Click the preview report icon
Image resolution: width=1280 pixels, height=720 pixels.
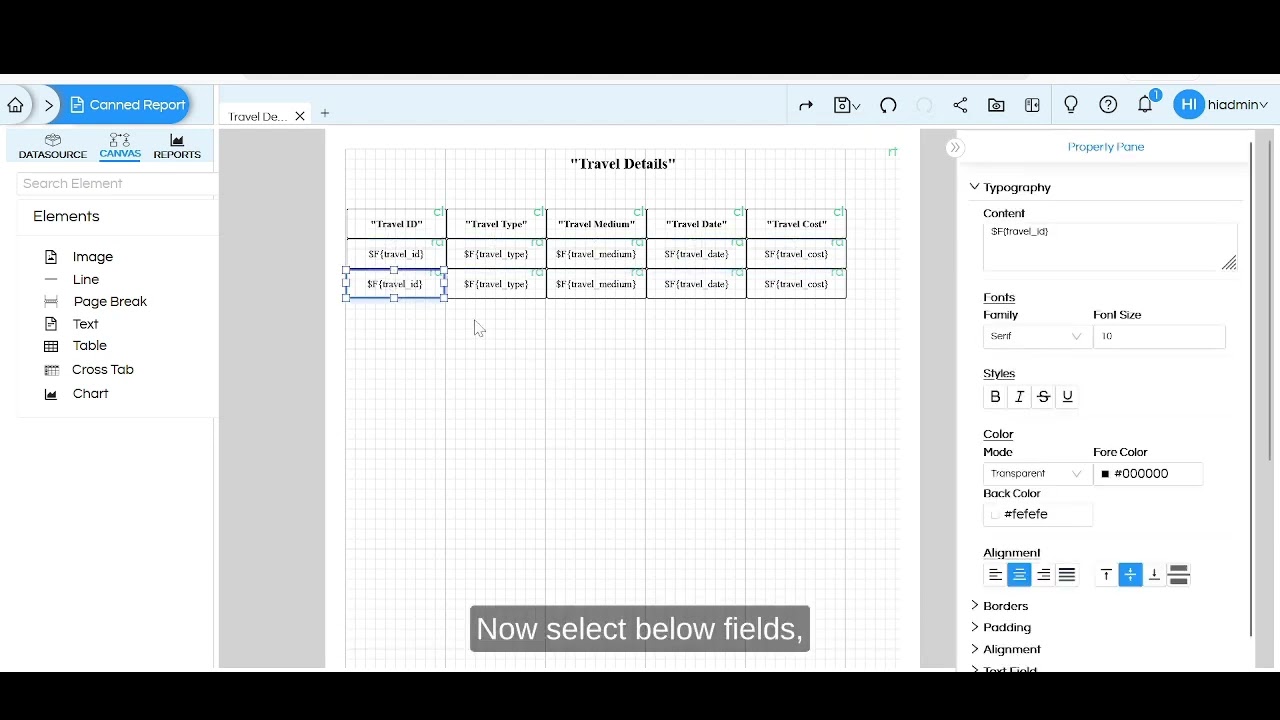(996, 105)
